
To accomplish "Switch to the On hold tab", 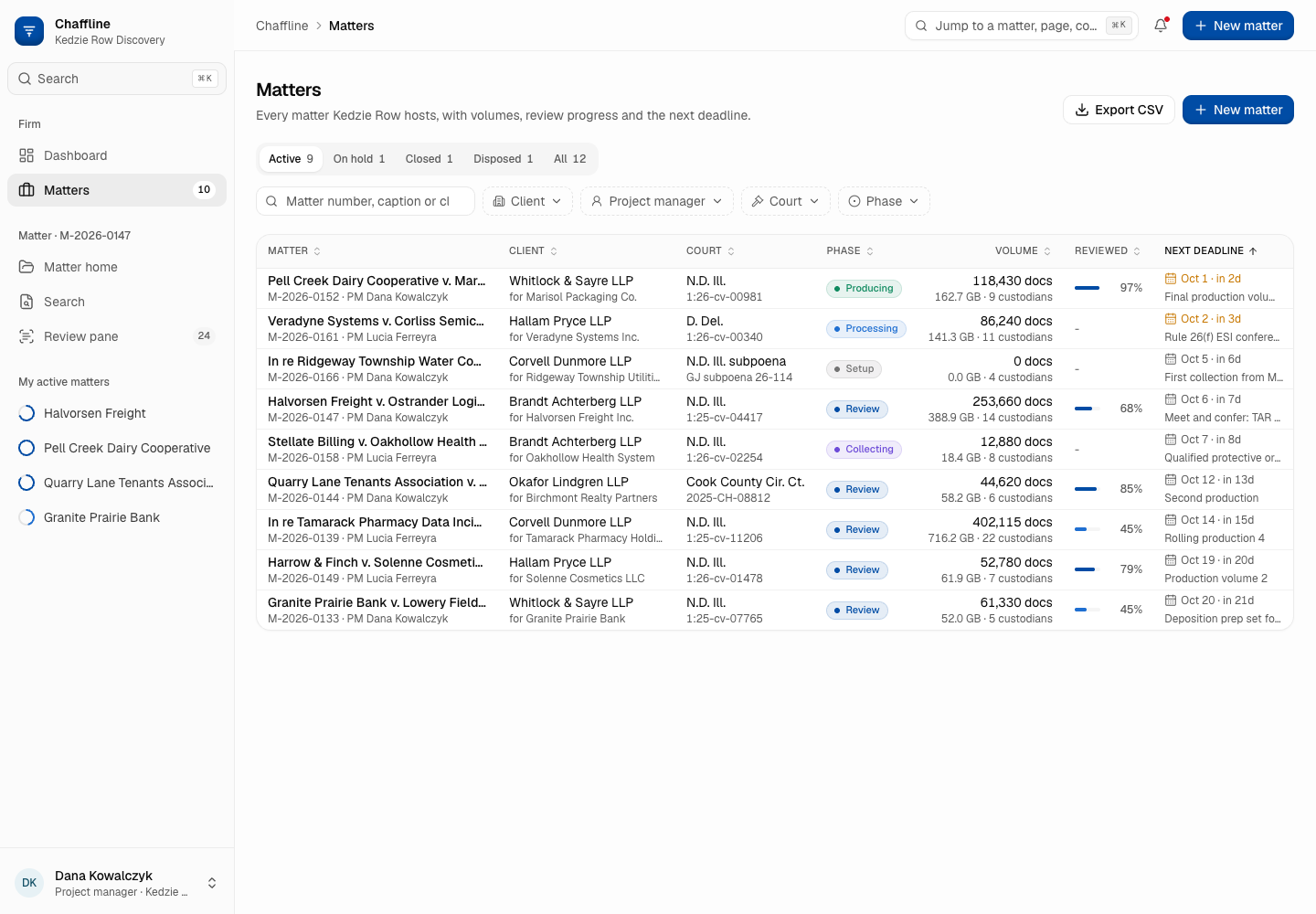I will click(359, 159).
